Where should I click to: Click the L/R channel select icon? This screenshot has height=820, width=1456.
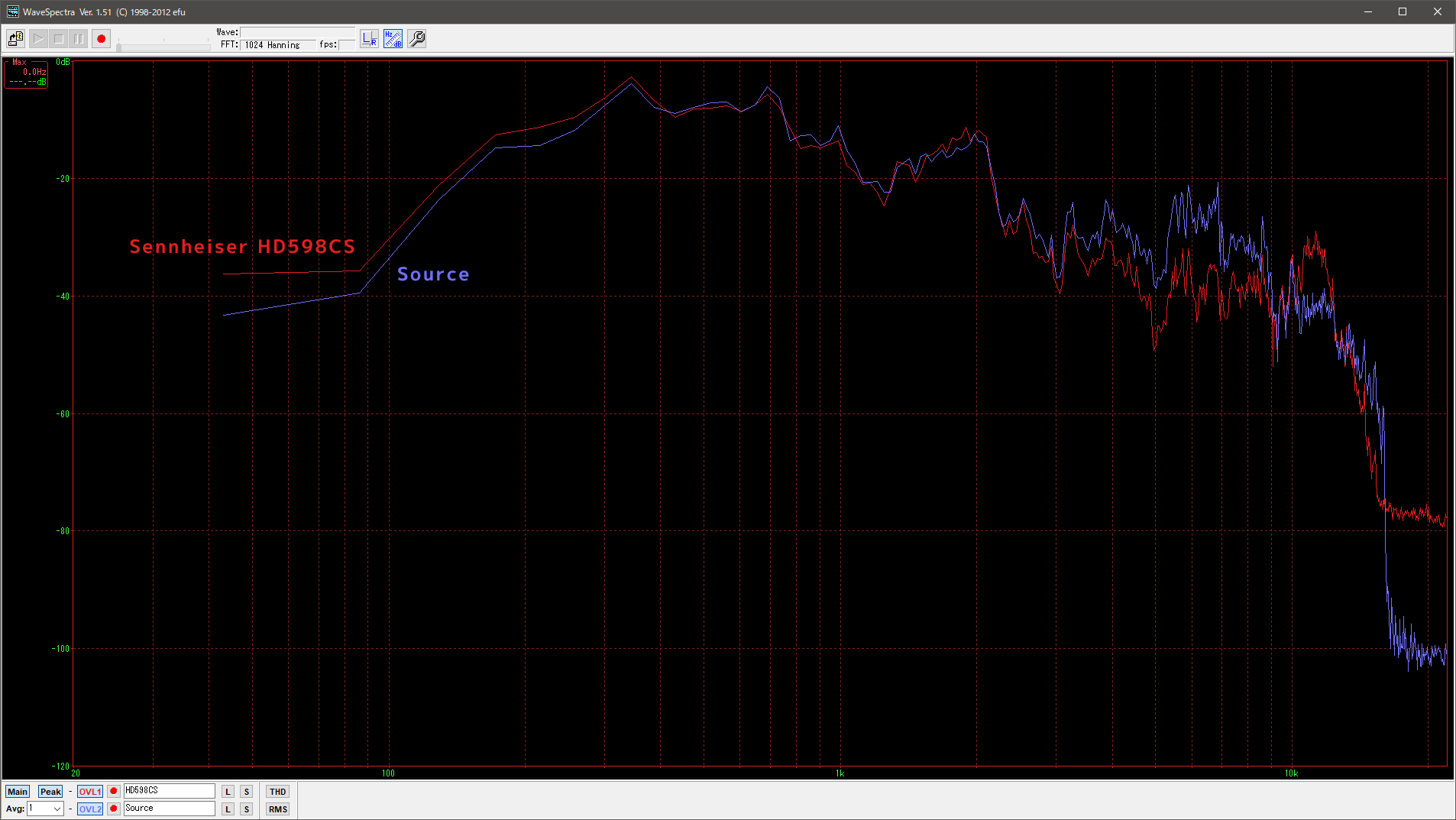tap(369, 38)
